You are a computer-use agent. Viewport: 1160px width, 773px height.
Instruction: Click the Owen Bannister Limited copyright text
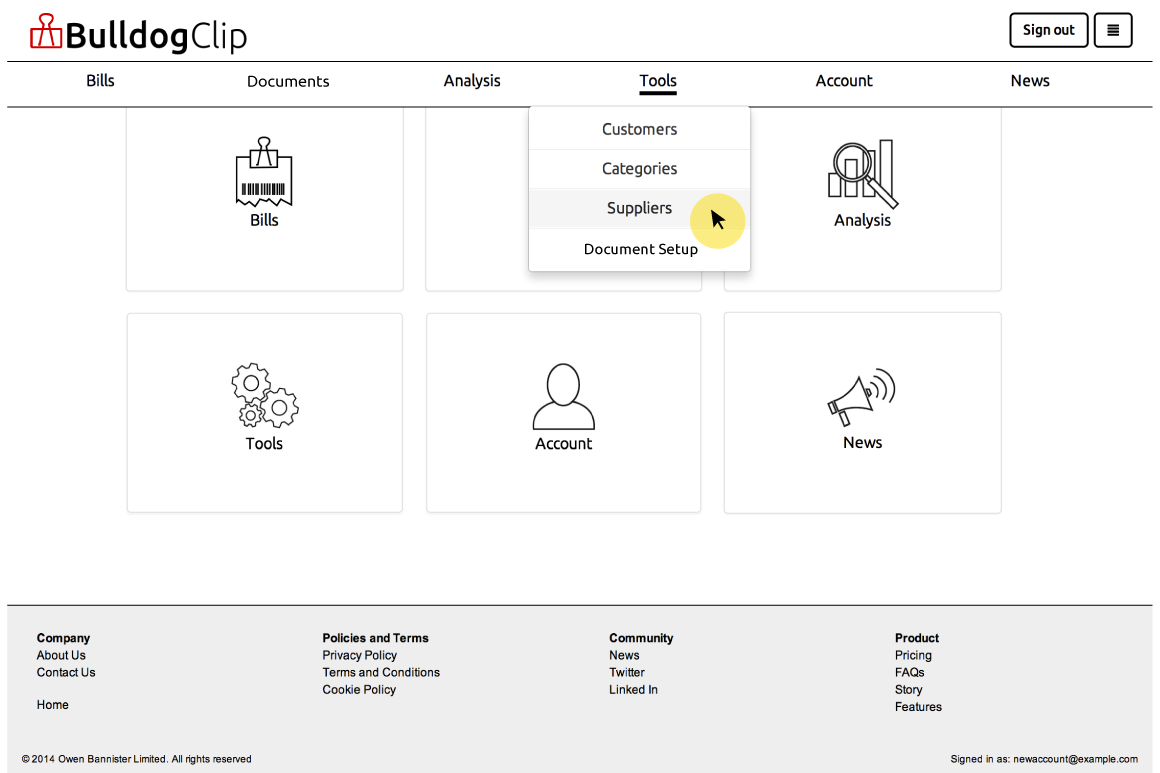(137, 759)
